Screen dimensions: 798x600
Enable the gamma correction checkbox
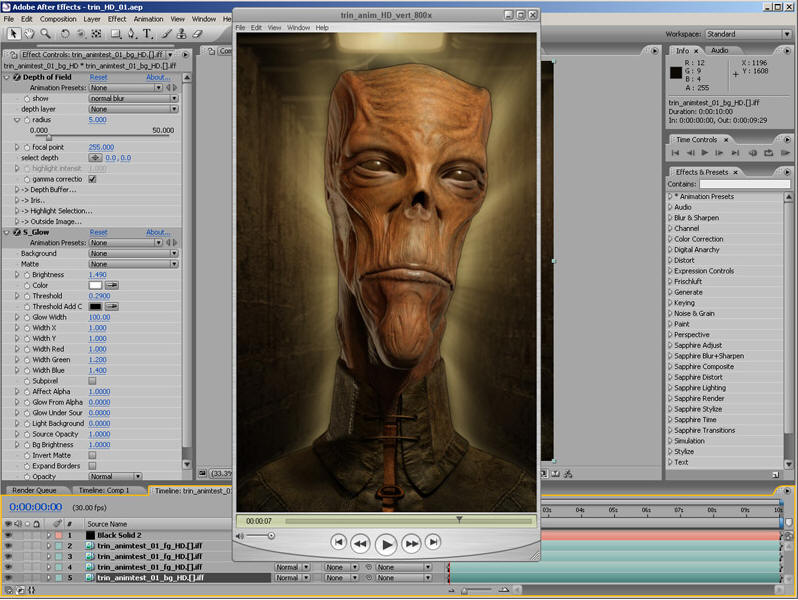tap(92, 179)
